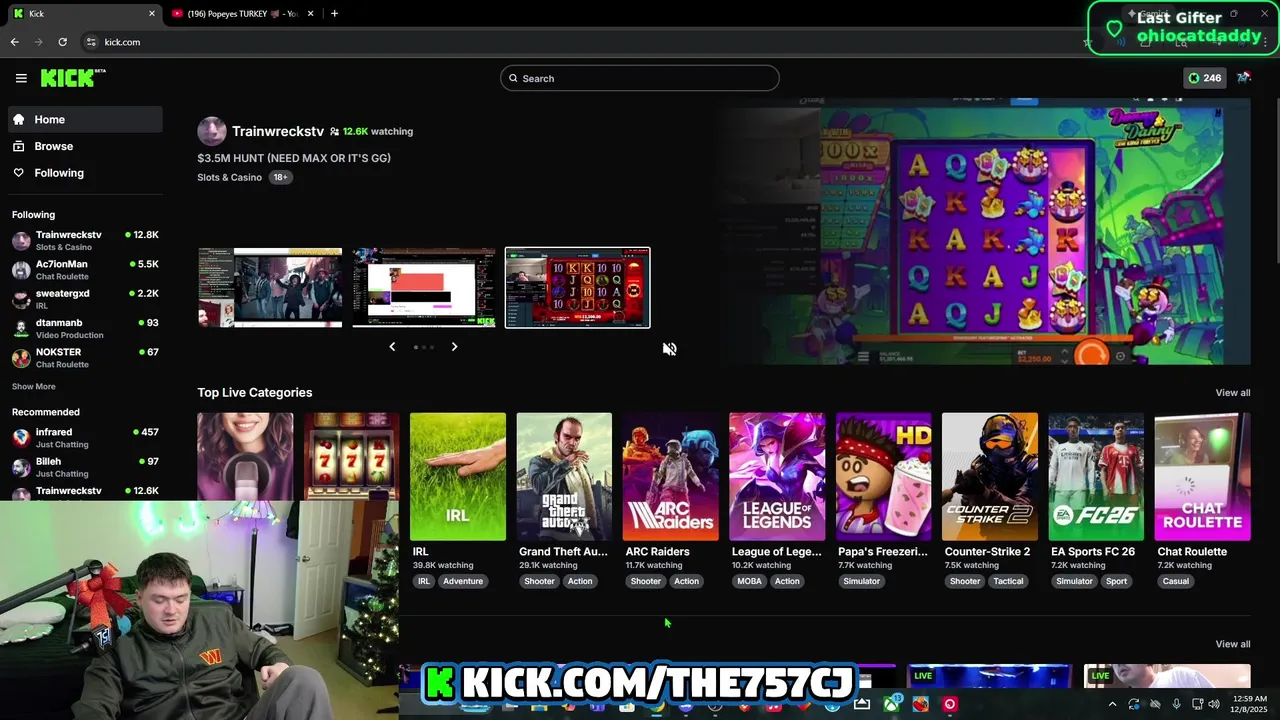This screenshot has height=720, width=1280.
Task: Open the IRL category card
Action: pos(458,476)
